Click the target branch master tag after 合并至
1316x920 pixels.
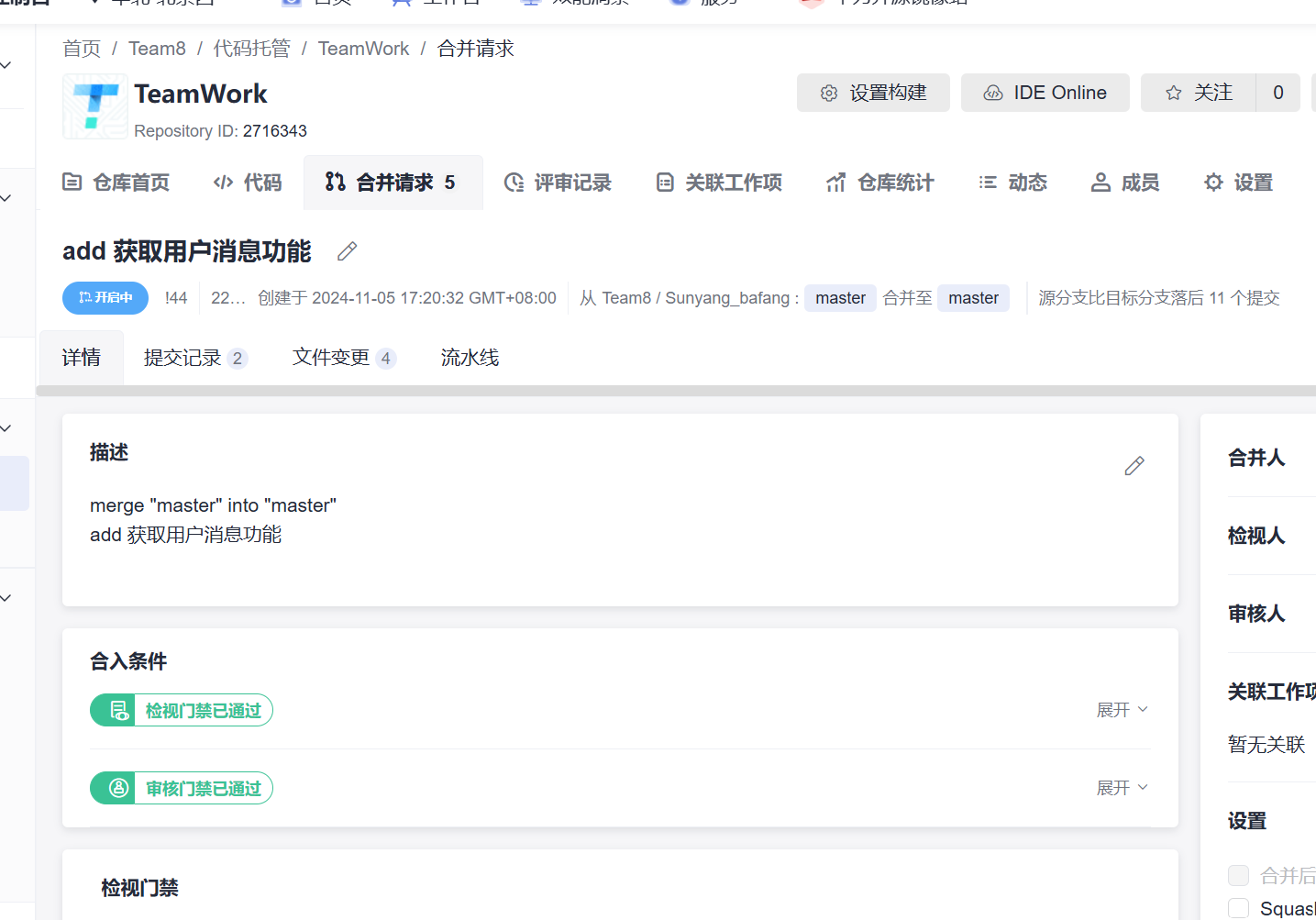[x=973, y=298]
